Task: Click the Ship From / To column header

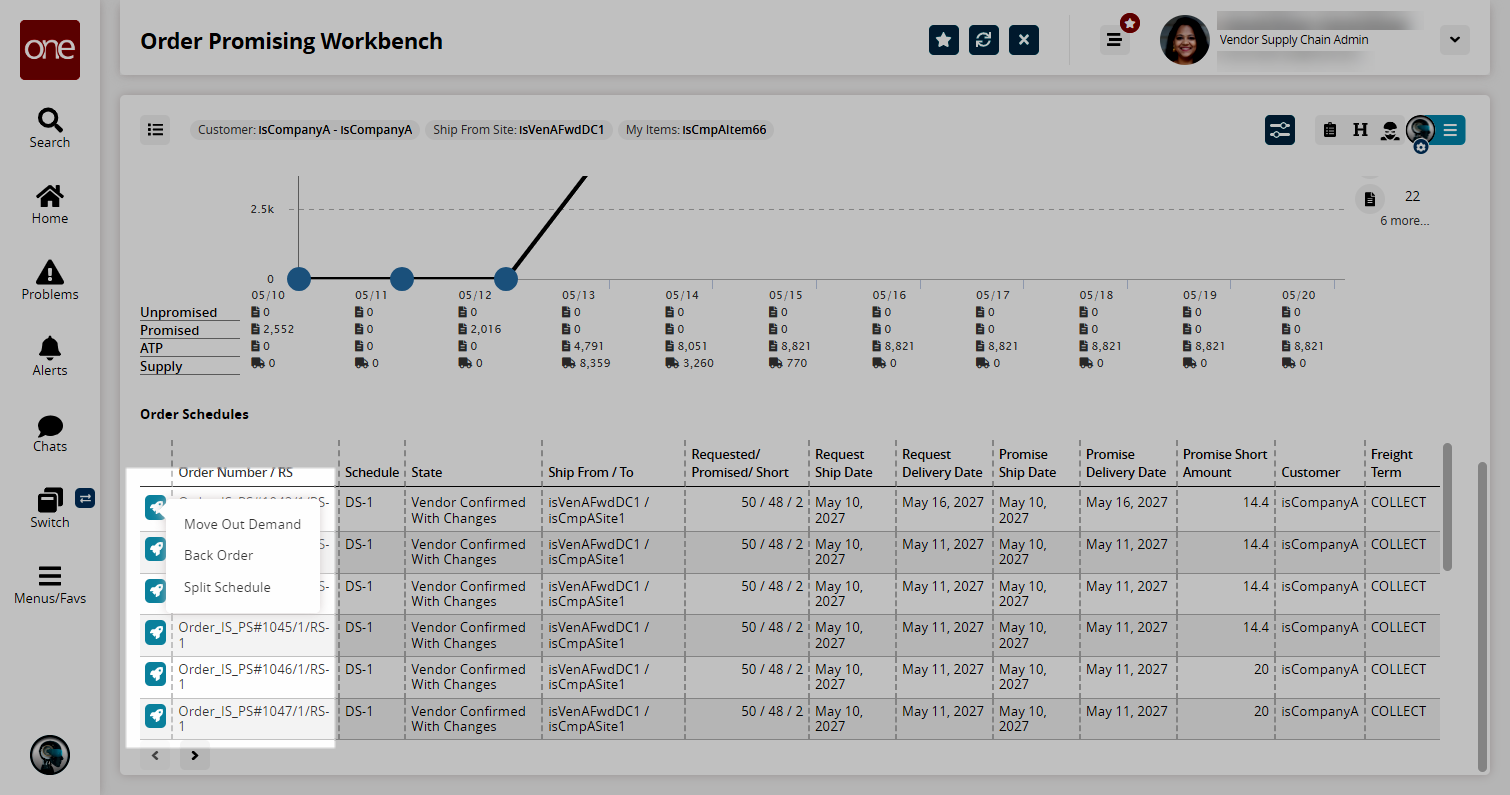Action: (x=591, y=473)
